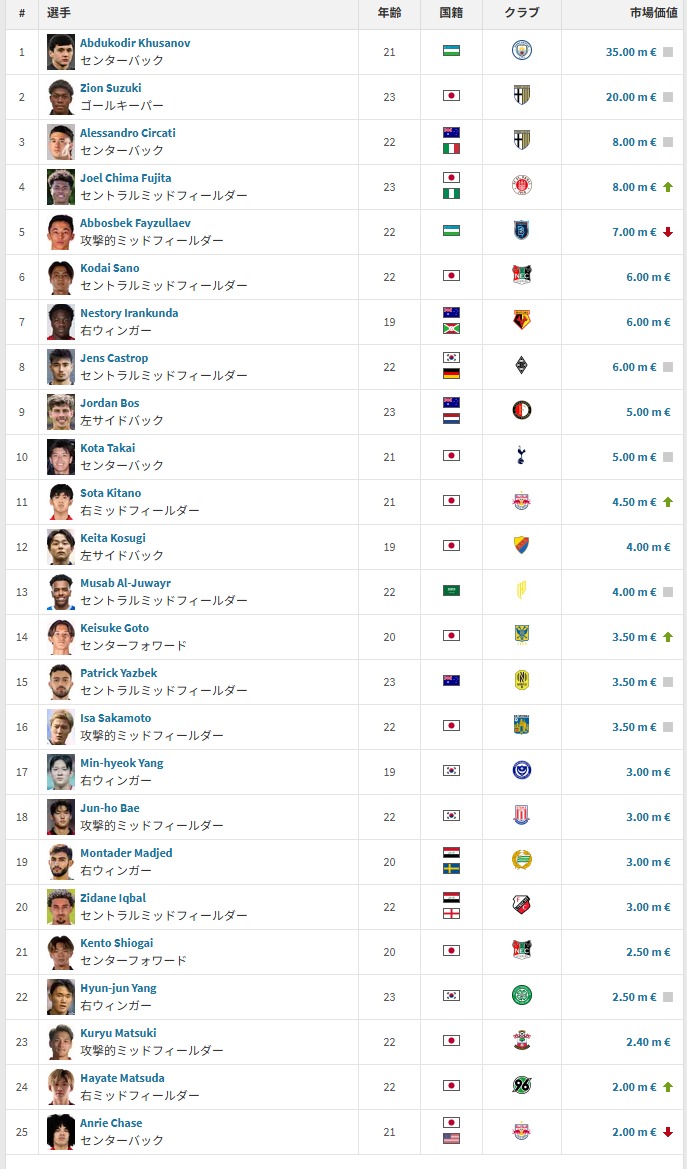
Task: Click red down arrow in Abbosbek Fayzullaev row
Action: click(667, 231)
